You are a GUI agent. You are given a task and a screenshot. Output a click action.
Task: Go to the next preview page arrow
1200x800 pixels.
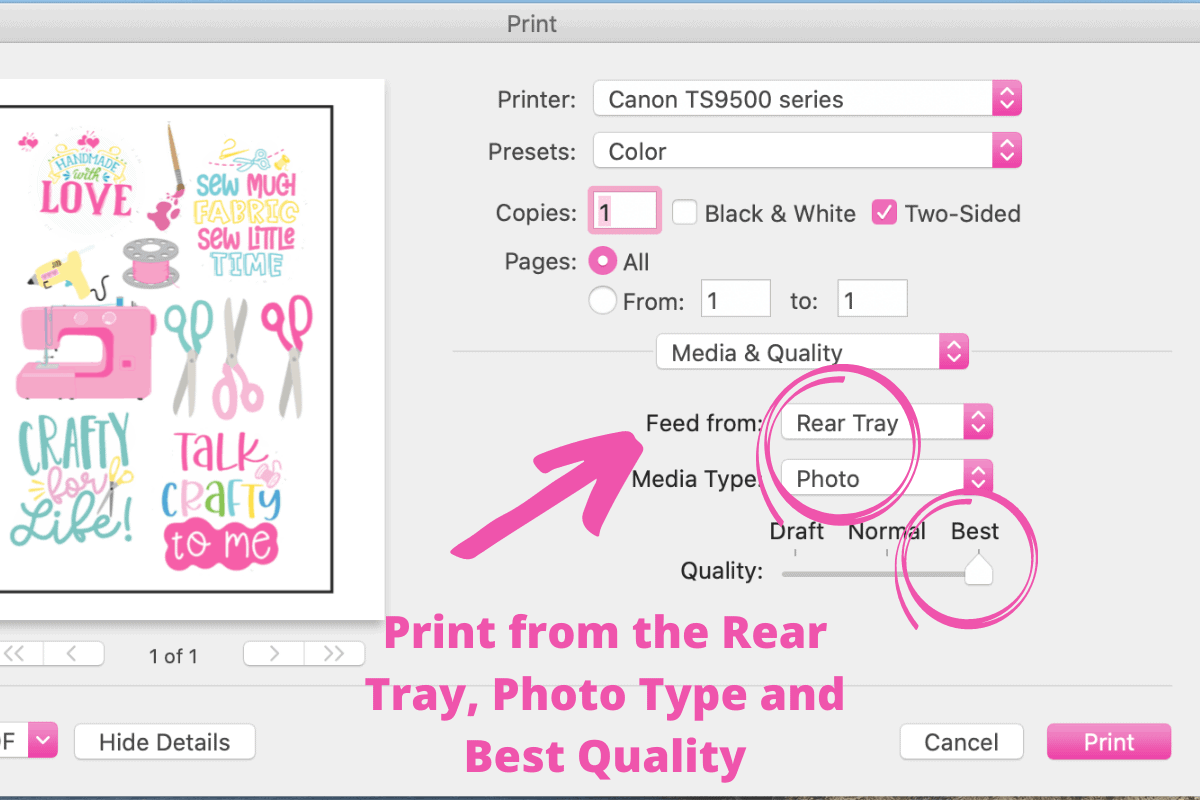click(274, 654)
